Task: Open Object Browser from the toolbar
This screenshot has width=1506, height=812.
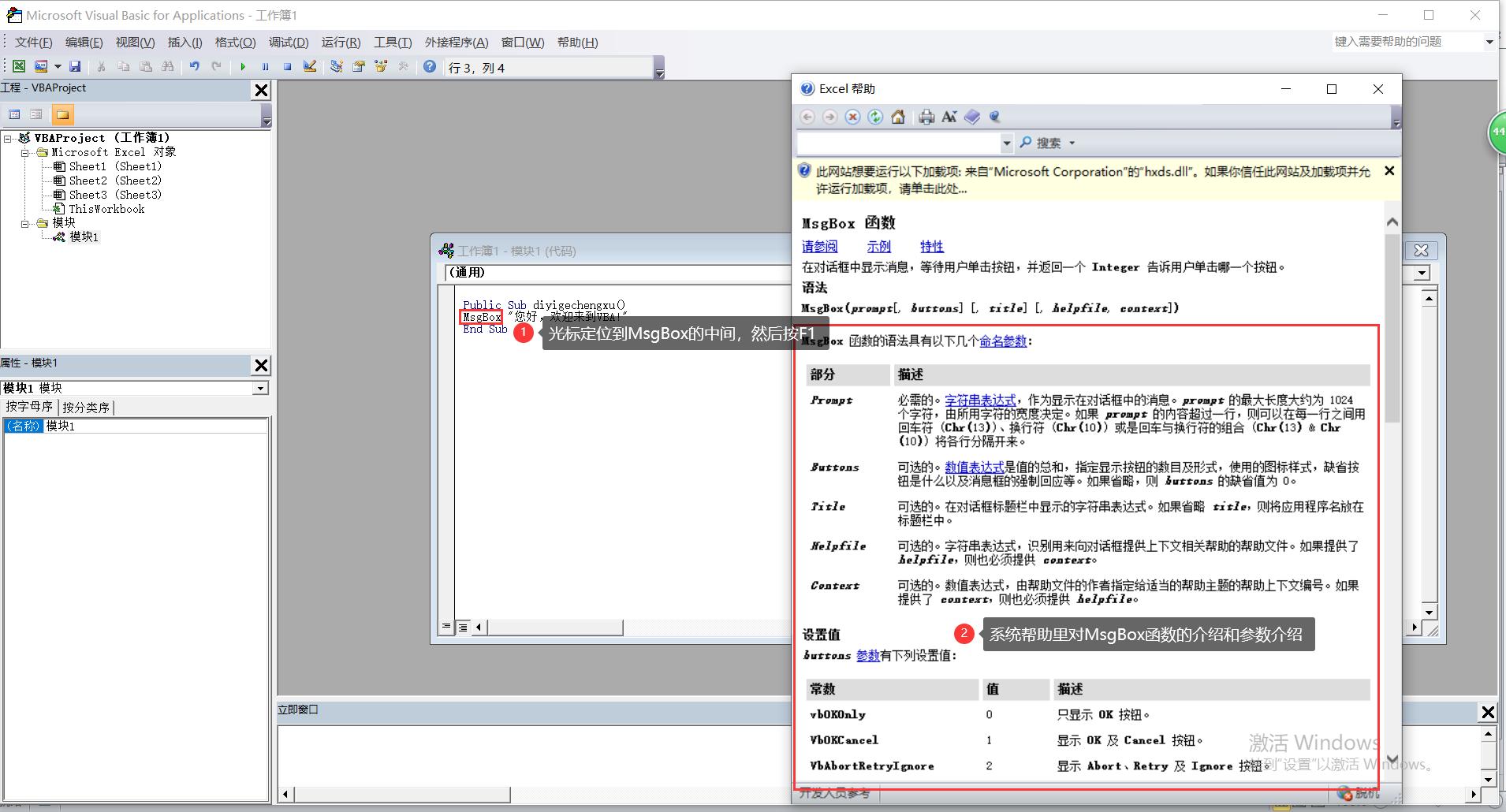Action: (x=381, y=67)
